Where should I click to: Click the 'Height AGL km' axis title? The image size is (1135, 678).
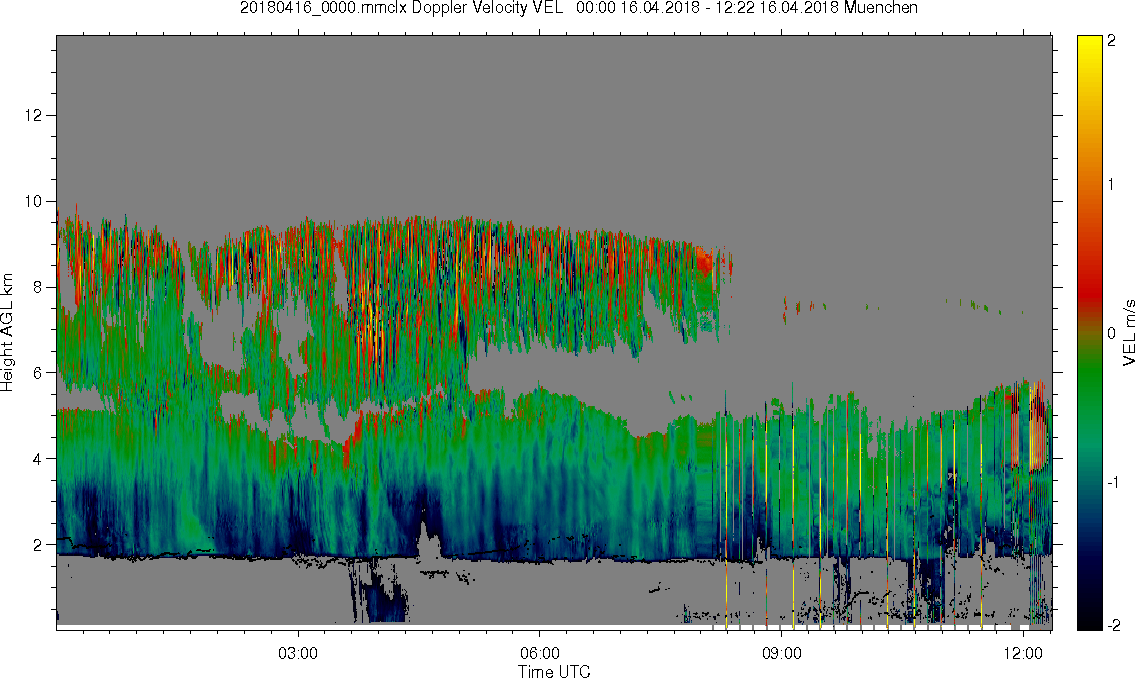7,332
